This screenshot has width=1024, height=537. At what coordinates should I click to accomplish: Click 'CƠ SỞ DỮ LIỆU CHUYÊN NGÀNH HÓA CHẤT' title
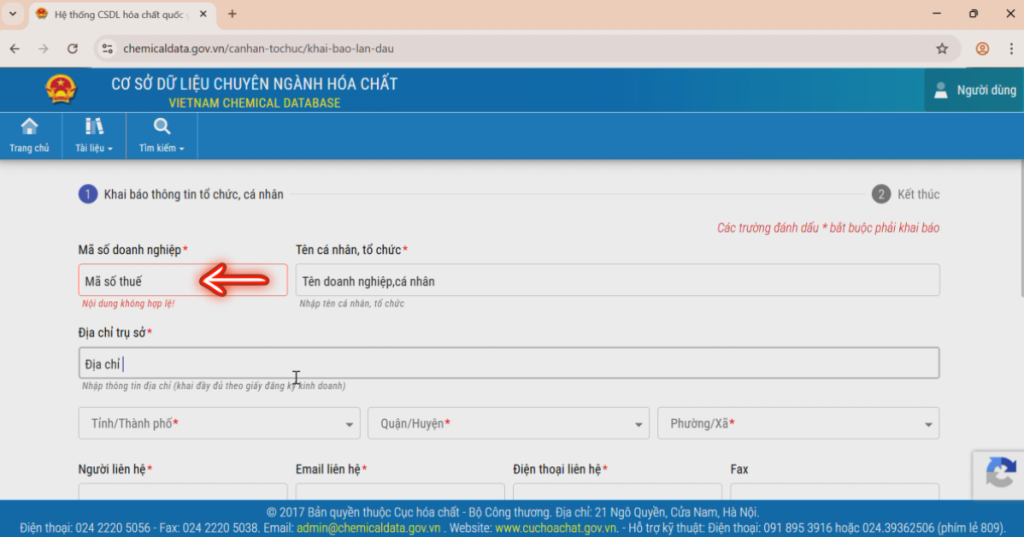(254, 84)
